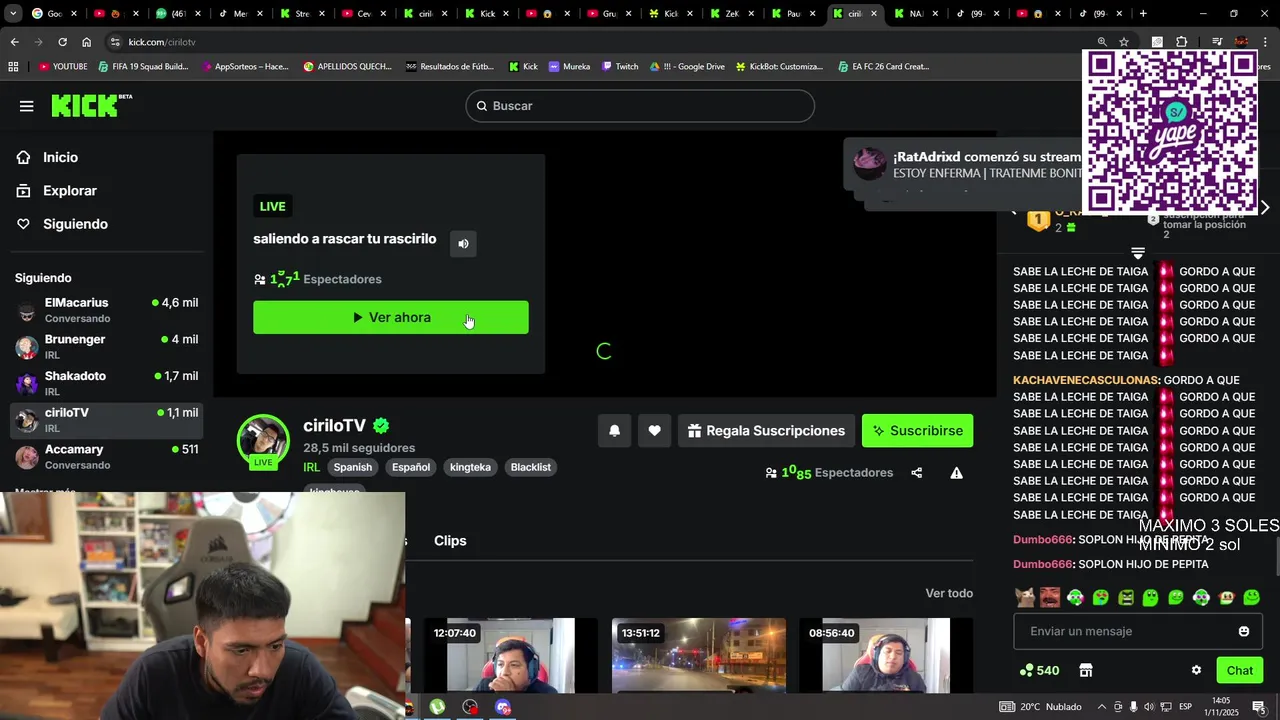Click the 540 channel points icon
The image size is (1280, 720).
click(x=1040, y=670)
